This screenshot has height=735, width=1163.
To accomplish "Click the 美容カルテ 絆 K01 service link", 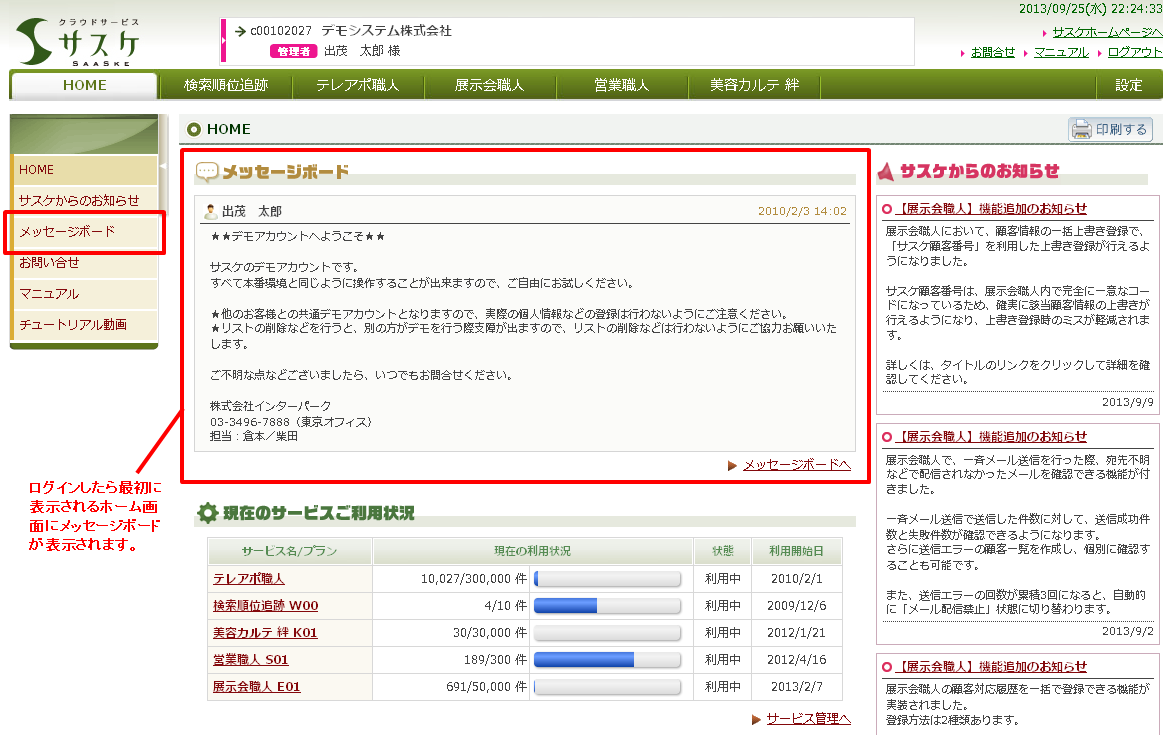I will pos(265,633).
